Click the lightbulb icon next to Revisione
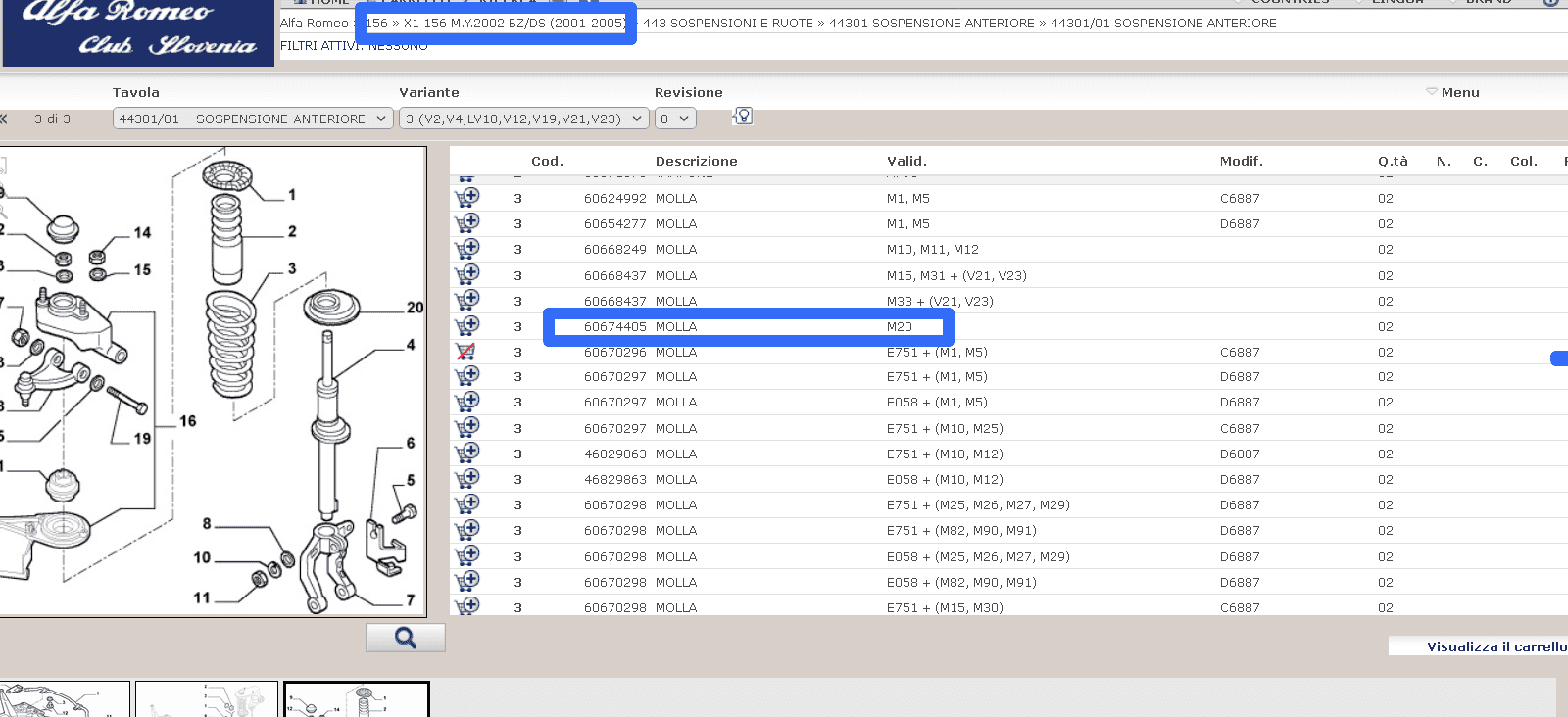 tap(743, 118)
